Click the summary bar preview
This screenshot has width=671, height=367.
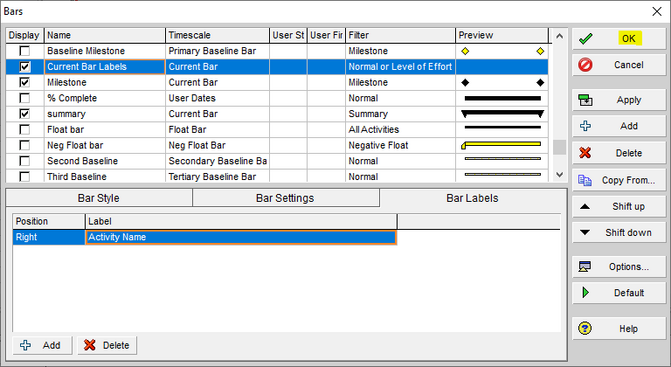(x=502, y=114)
